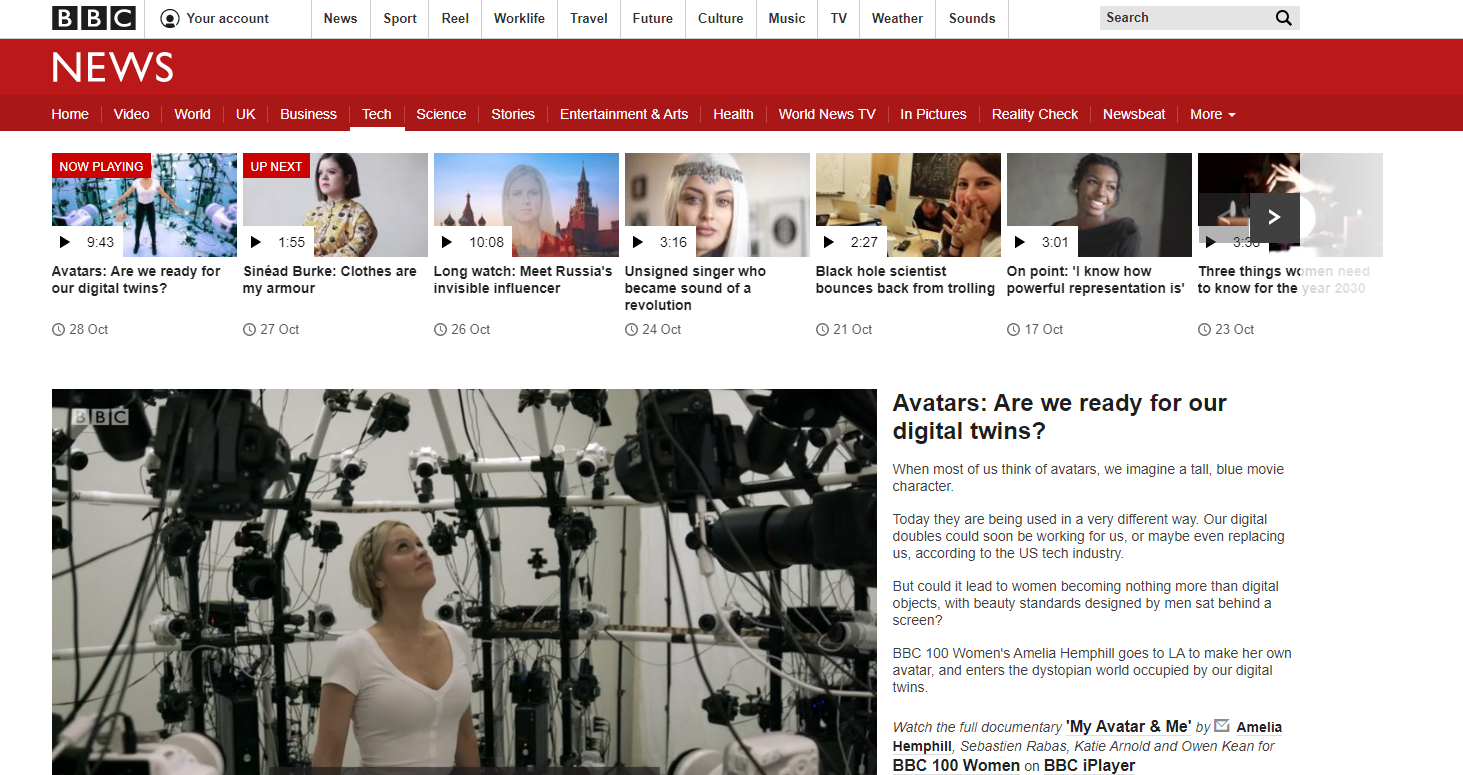Open the In Pictures tab
The image size is (1463, 775).
pos(933,114)
